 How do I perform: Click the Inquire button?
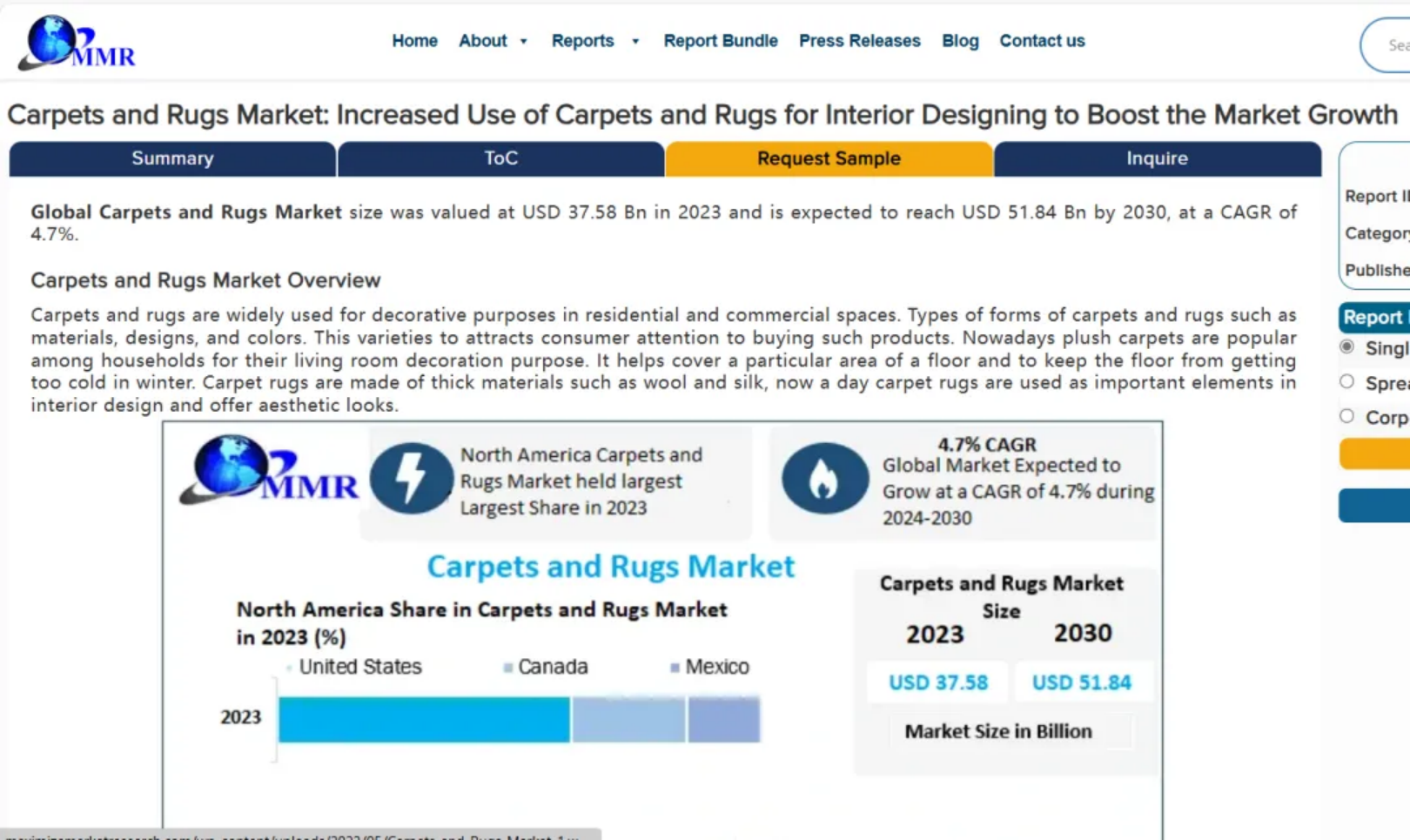tap(1157, 158)
